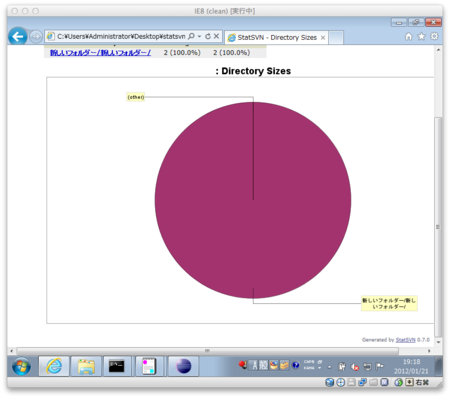Open the IME pad icon
Screen dimensions: 450x398
(x=274, y=366)
